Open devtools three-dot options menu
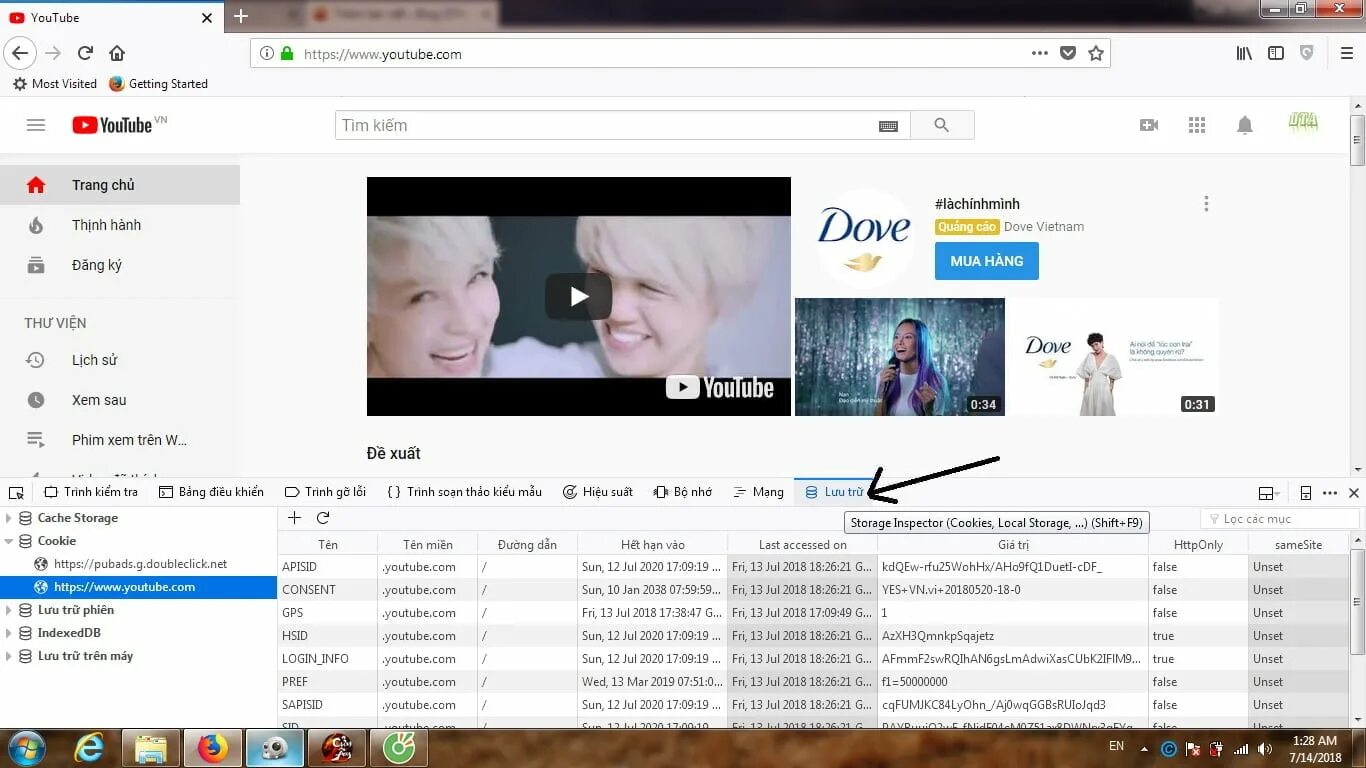The height and width of the screenshot is (768, 1366). pos(1330,492)
